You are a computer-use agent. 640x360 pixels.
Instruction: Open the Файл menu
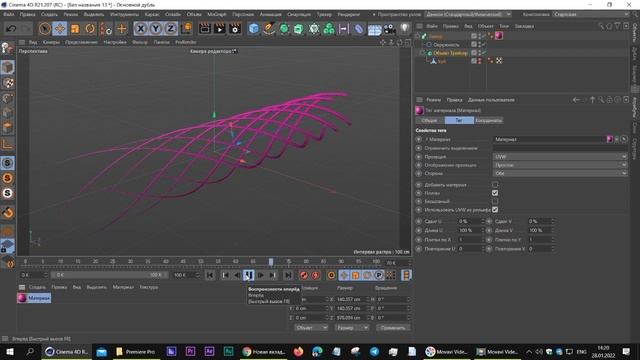click(9, 14)
